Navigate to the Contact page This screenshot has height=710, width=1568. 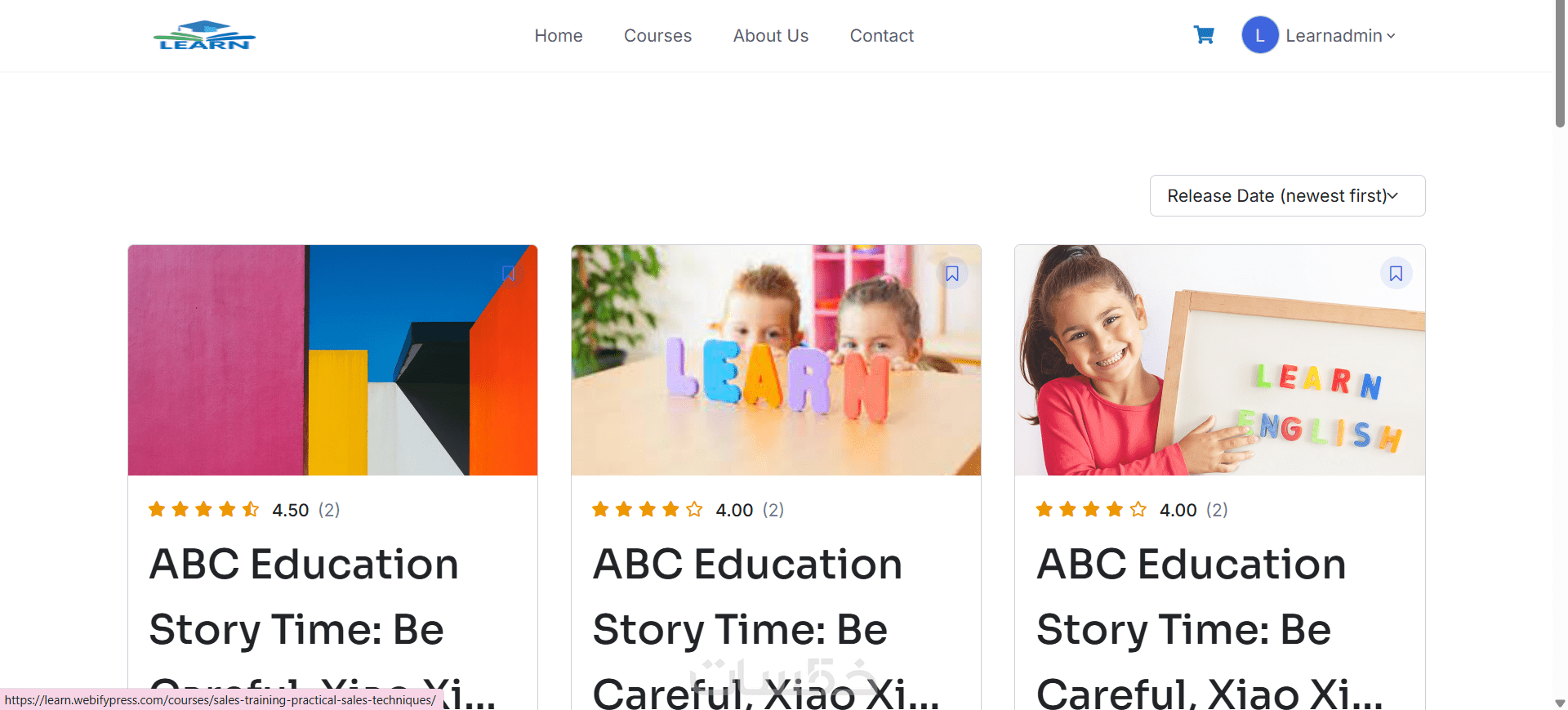point(881,36)
